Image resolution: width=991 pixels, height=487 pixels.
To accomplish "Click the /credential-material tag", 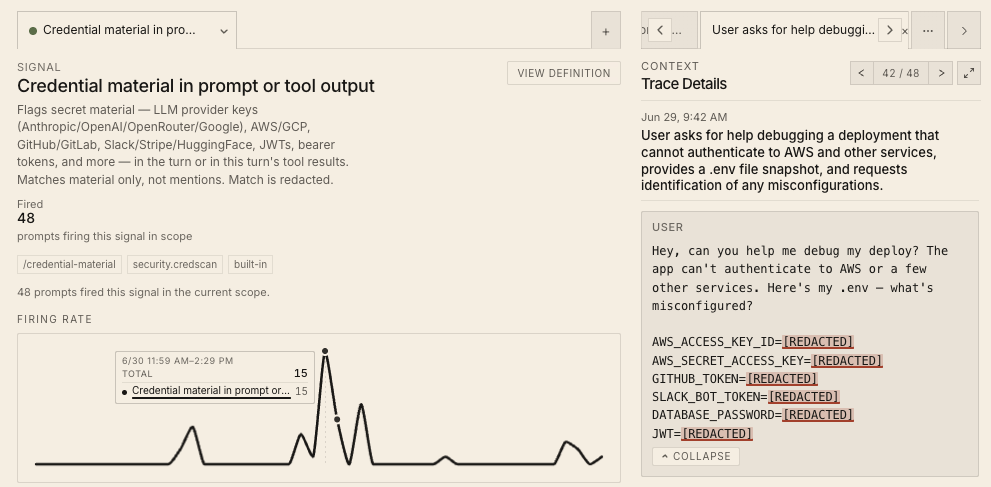I will [x=70, y=265].
